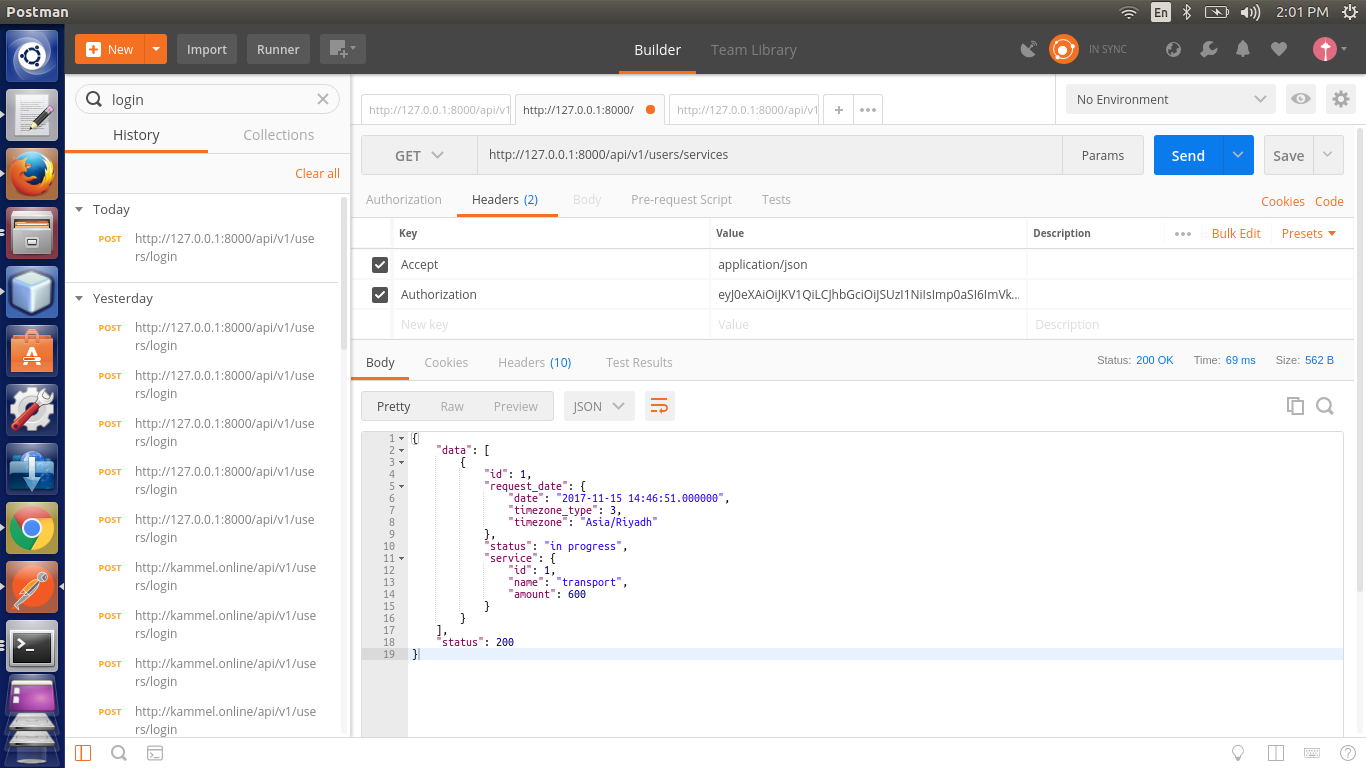Open the notifications bell icon
The image size is (1366, 768).
(1243, 49)
